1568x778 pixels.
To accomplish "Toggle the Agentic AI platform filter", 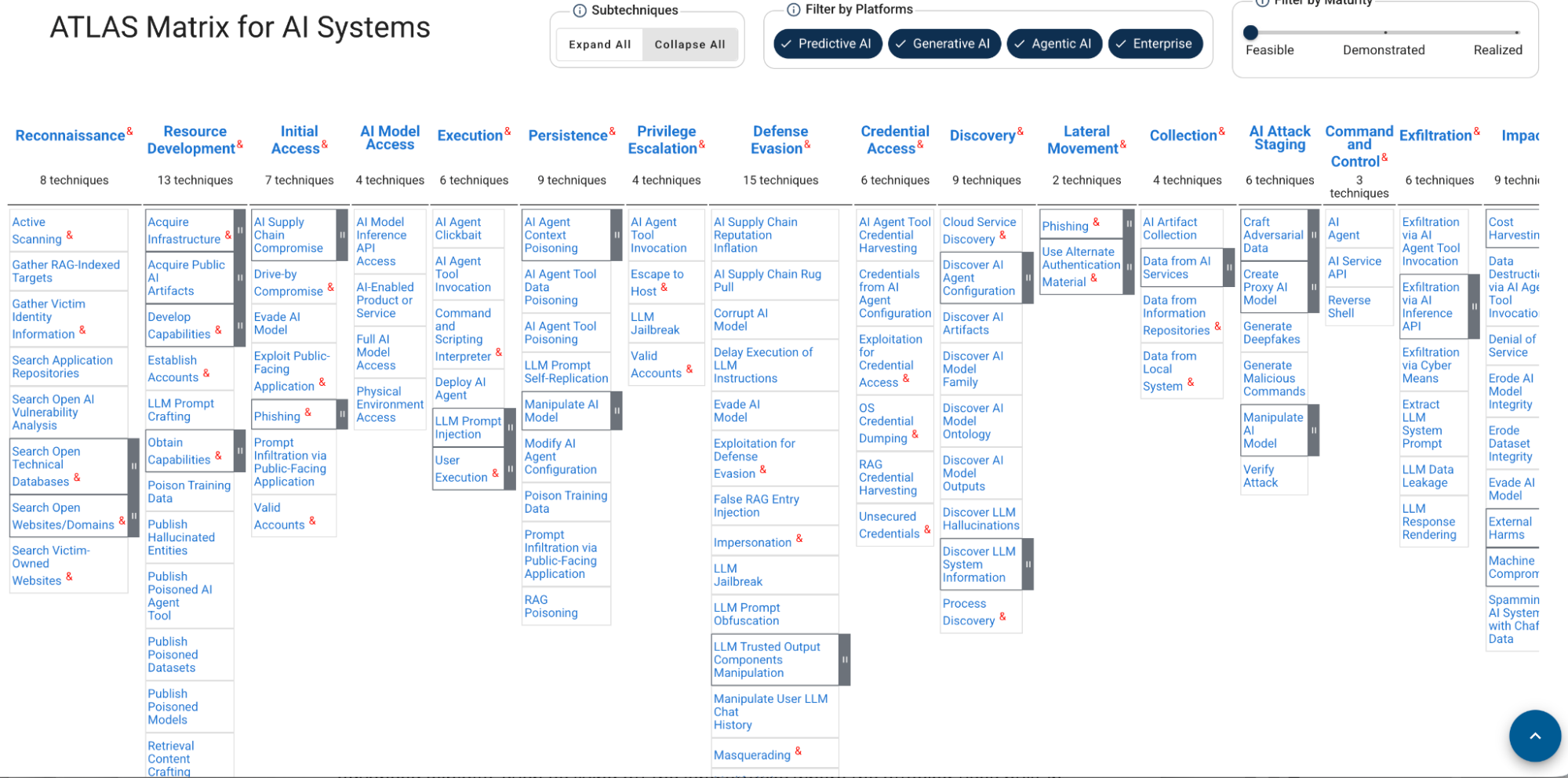I will pos(1054,44).
